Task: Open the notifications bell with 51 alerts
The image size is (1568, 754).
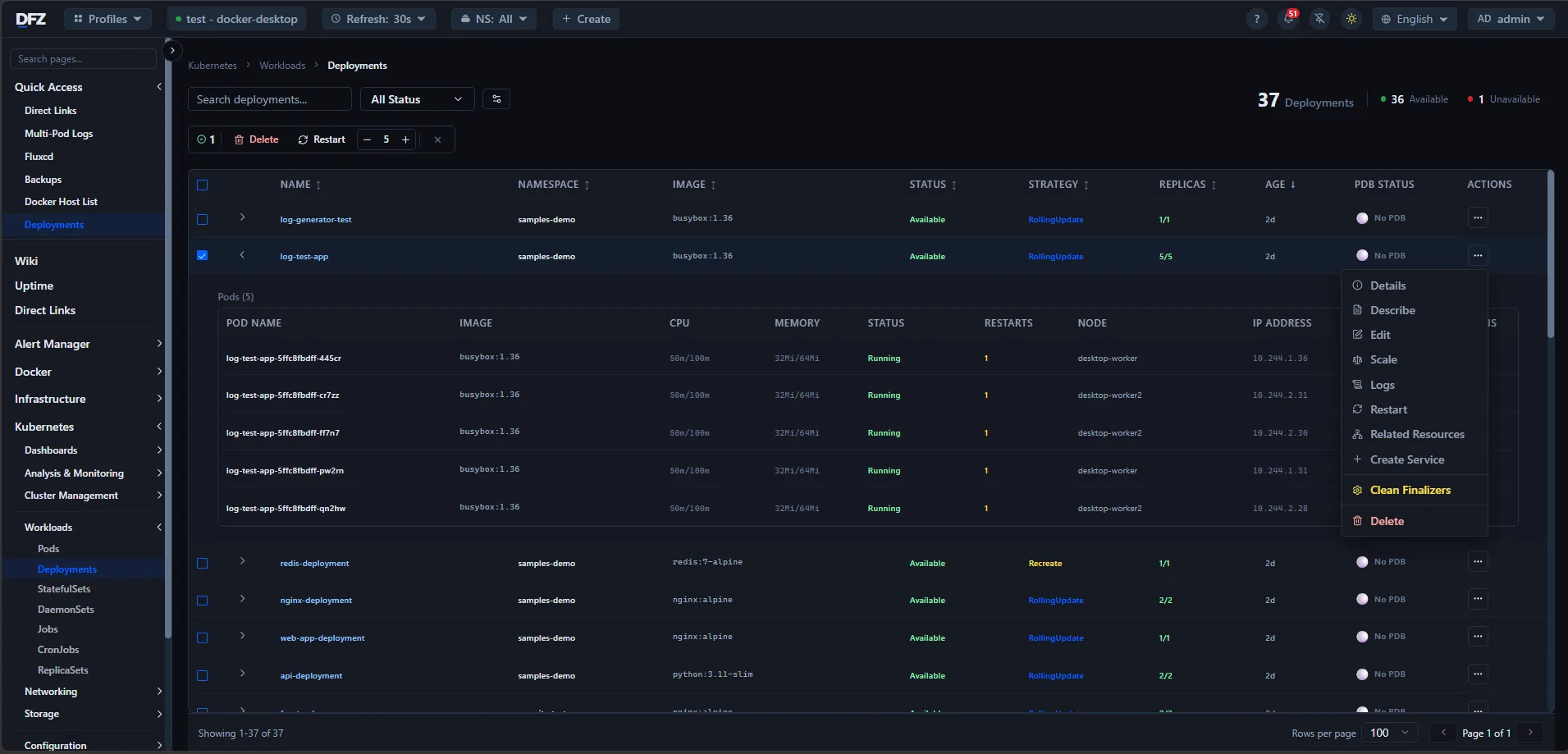Action: point(1287,19)
